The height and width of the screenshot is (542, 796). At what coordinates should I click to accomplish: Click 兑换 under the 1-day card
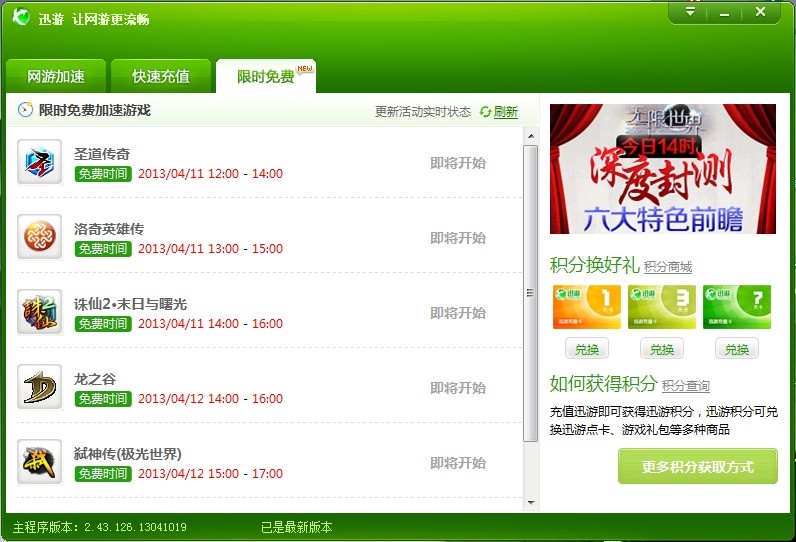coord(587,349)
